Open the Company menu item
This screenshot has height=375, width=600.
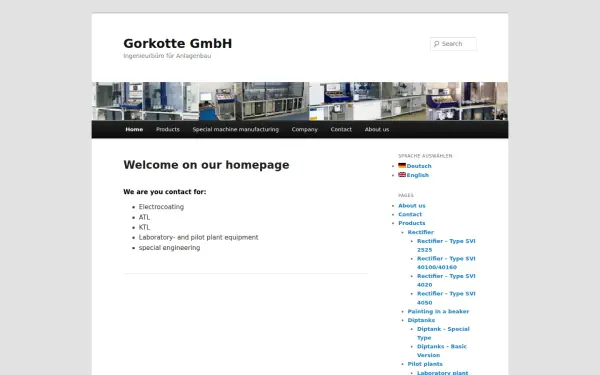[x=305, y=129]
